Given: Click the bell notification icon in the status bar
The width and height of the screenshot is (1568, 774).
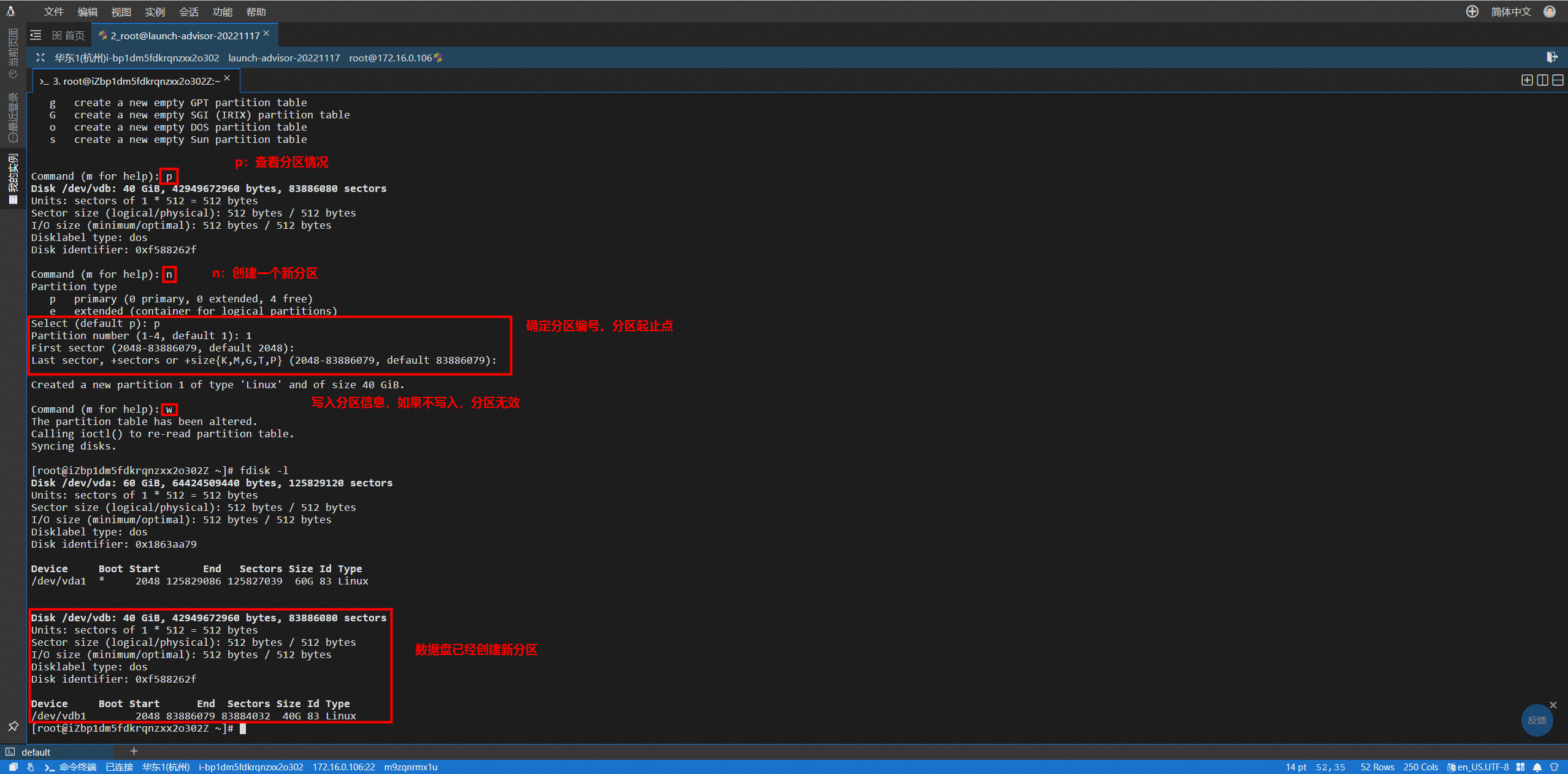Looking at the screenshot, I should point(1537,767).
